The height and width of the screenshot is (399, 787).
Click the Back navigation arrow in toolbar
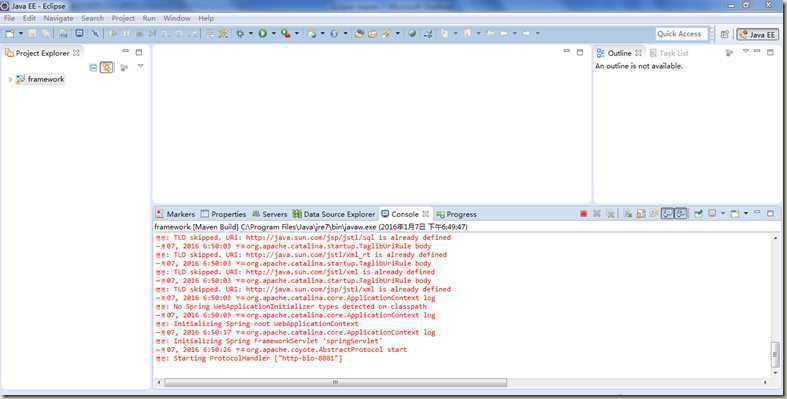[503, 34]
